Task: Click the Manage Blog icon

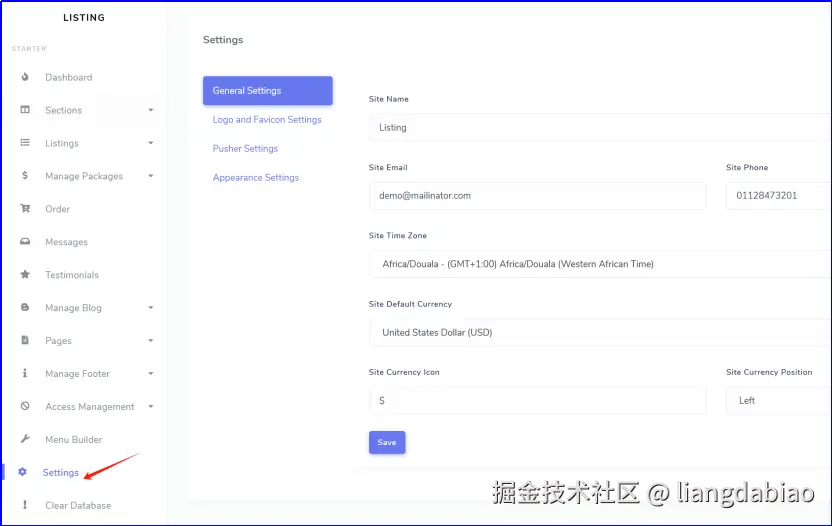Action: pyautogui.click(x=25, y=307)
